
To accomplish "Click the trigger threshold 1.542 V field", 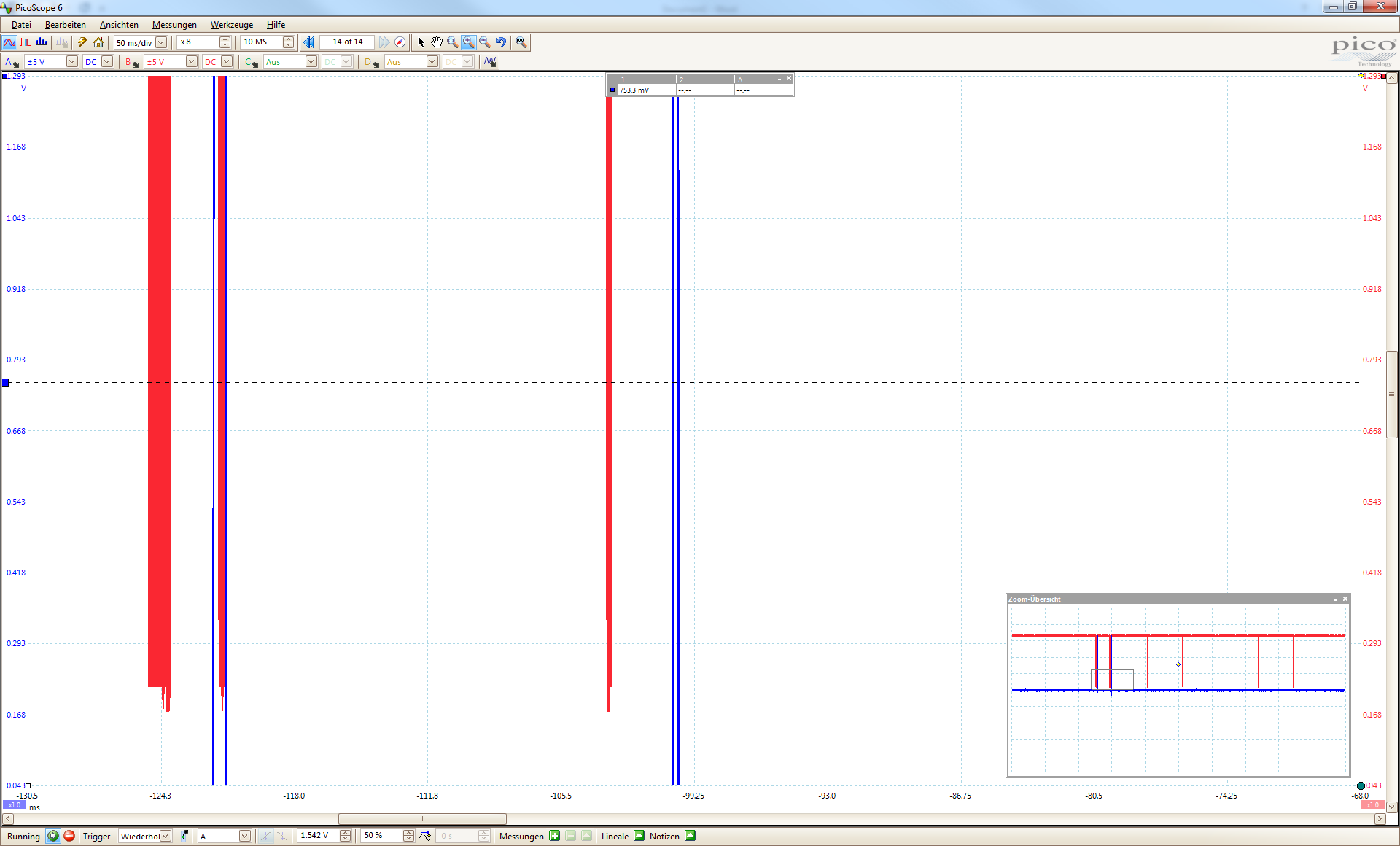I will (319, 836).
